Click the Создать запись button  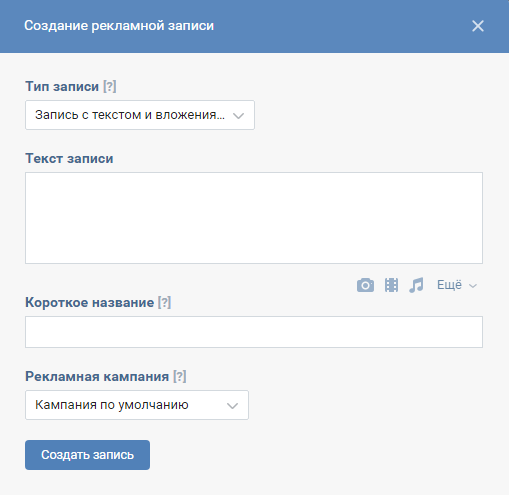click(x=87, y=455)
